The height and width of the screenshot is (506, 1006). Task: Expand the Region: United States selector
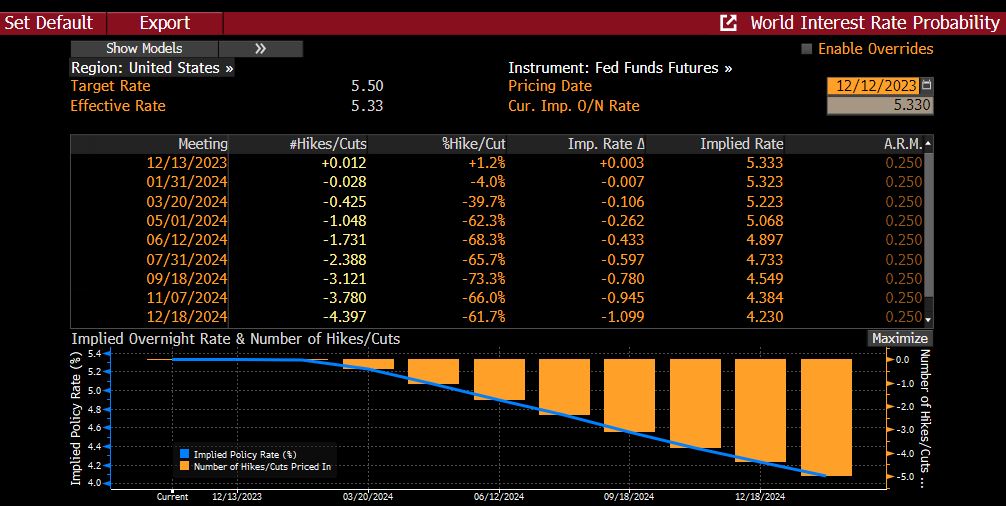152,68
